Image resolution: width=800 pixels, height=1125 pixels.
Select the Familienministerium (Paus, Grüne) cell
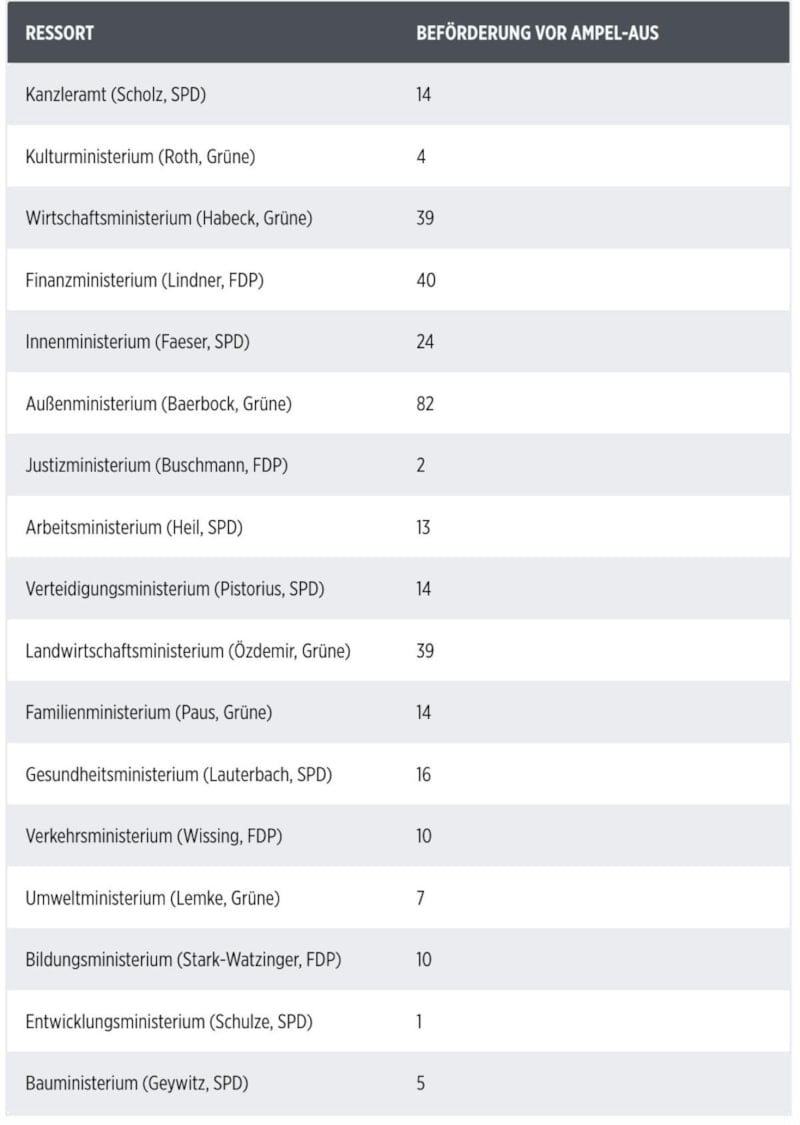pyautogui.click(x=148, y=713)
